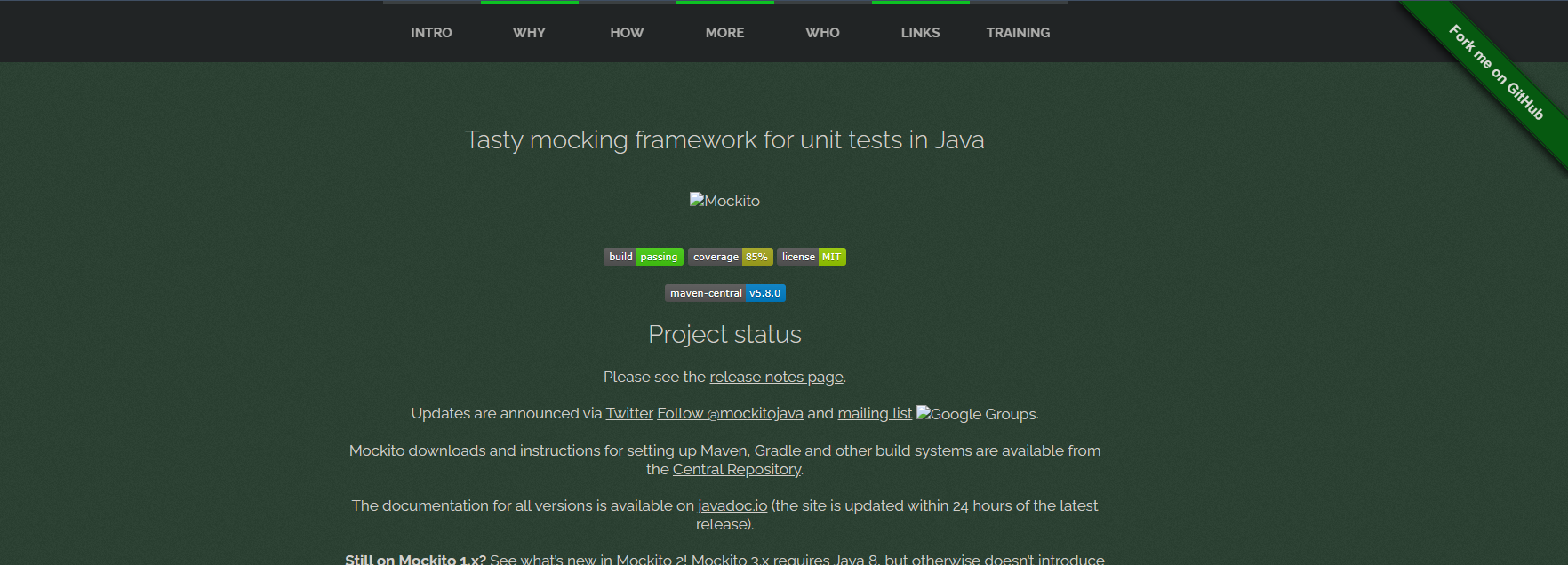Click the Project status heading
The image size is (1568, 565).
(724, 334)
